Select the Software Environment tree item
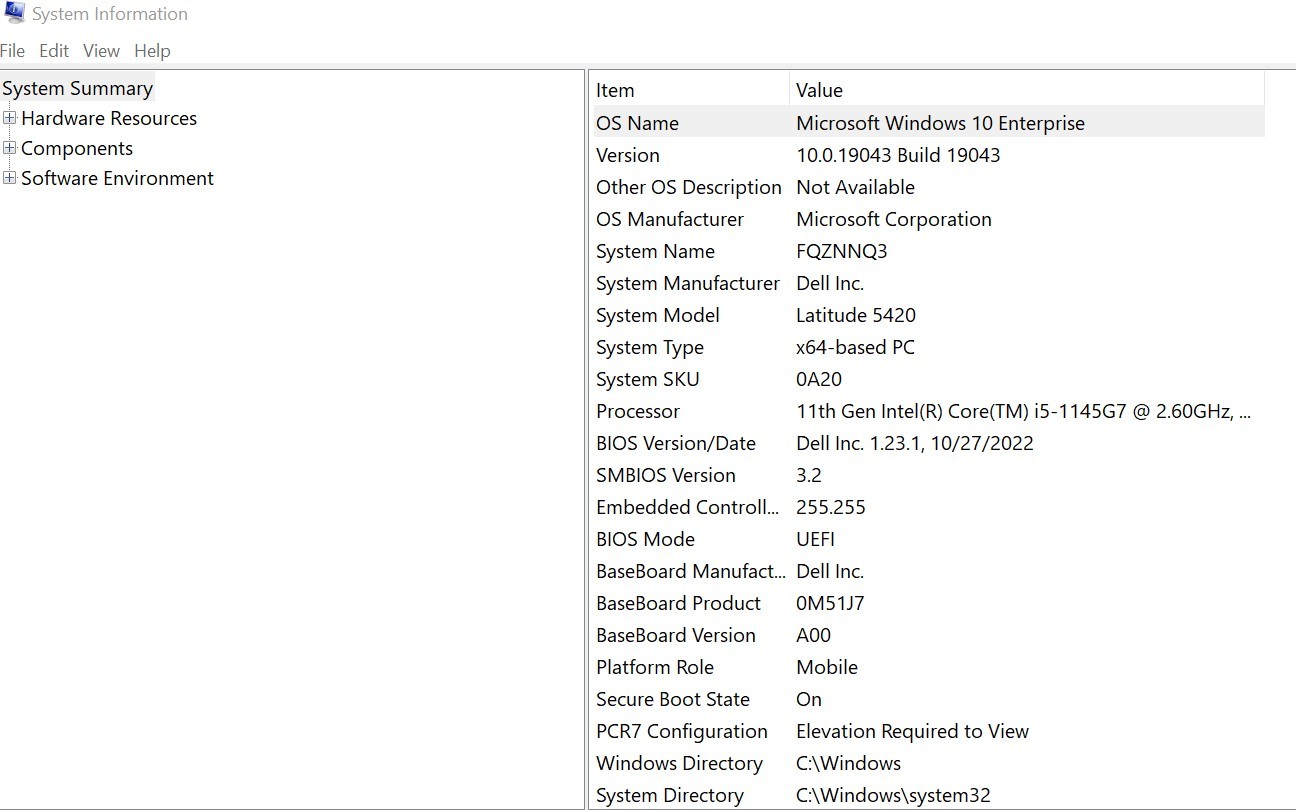The image size is (1296, 810). click(117, 178)
